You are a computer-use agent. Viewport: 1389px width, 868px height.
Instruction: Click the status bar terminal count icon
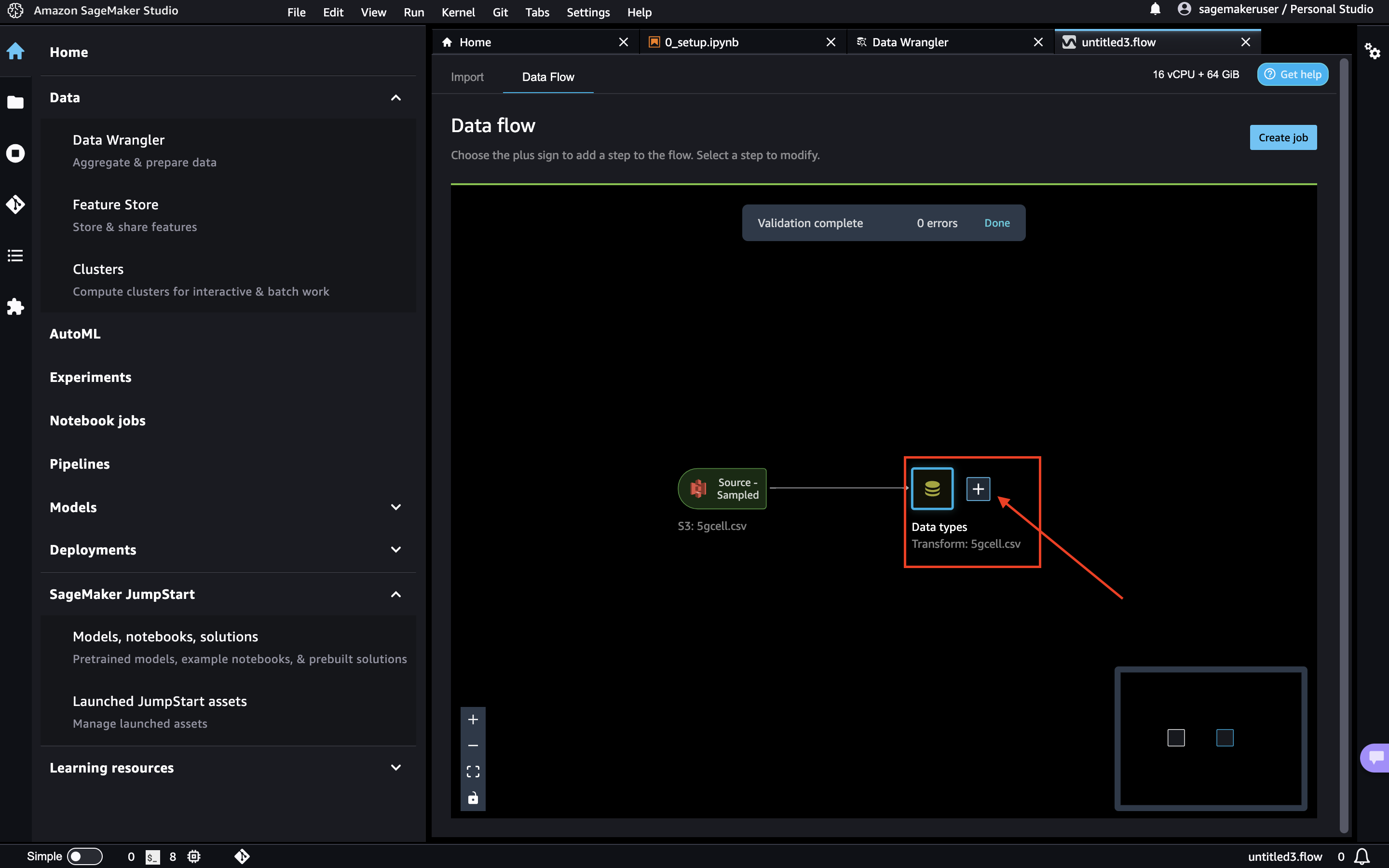point(152,857)
